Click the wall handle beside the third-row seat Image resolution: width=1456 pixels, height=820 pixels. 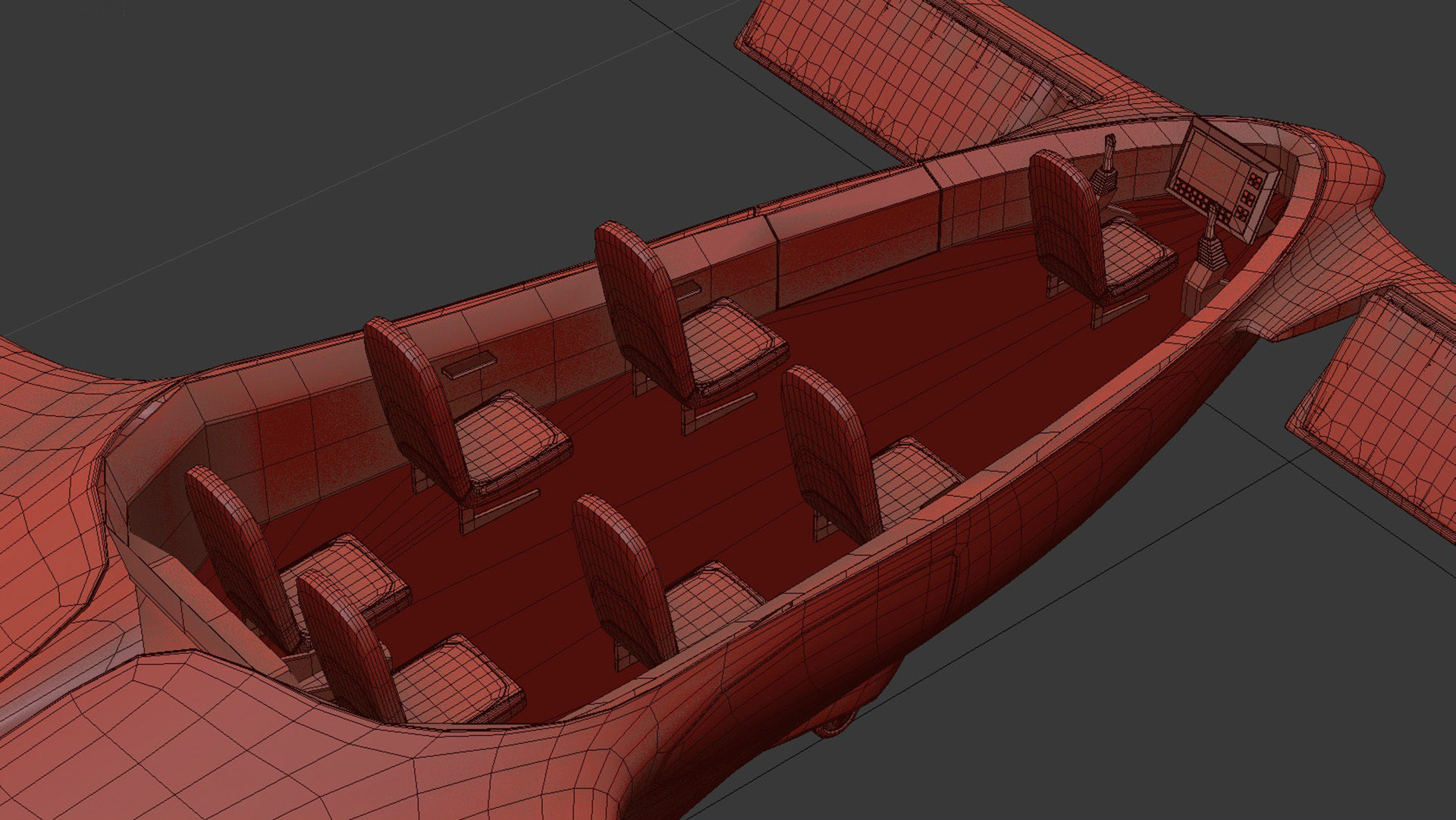point(471,366)
